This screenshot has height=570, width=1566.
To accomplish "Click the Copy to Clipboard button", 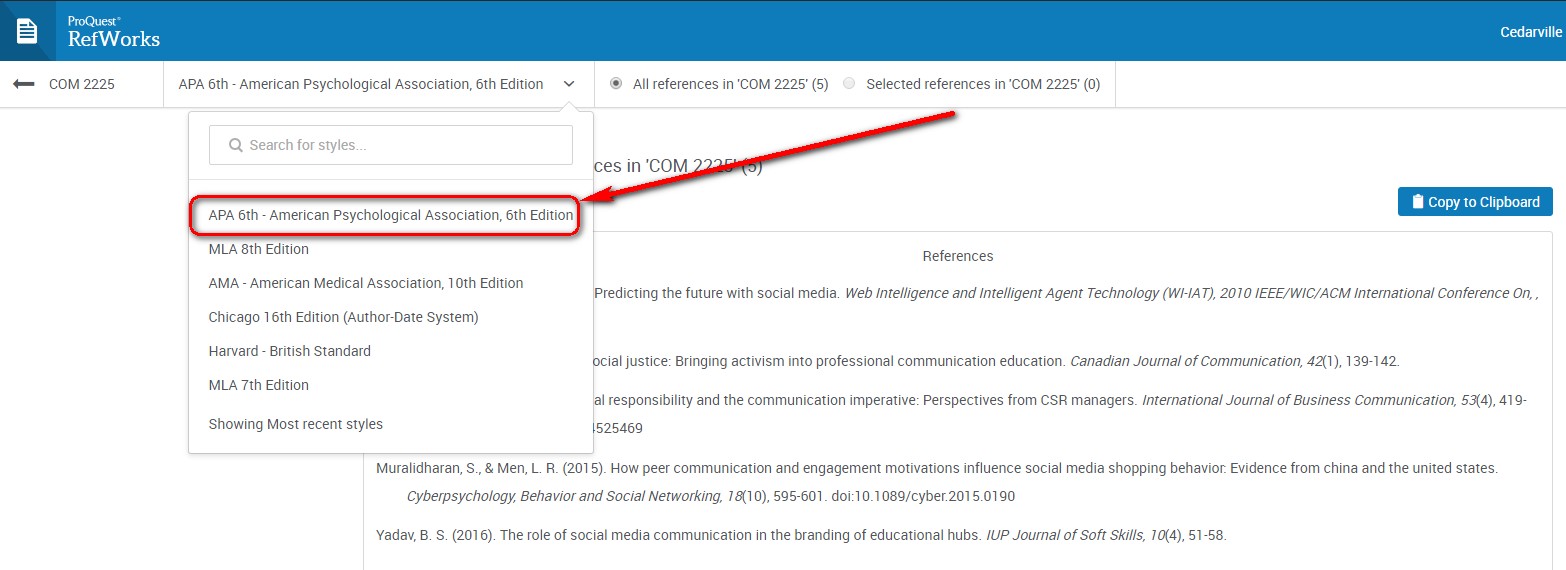I will tap(1475, 202).
